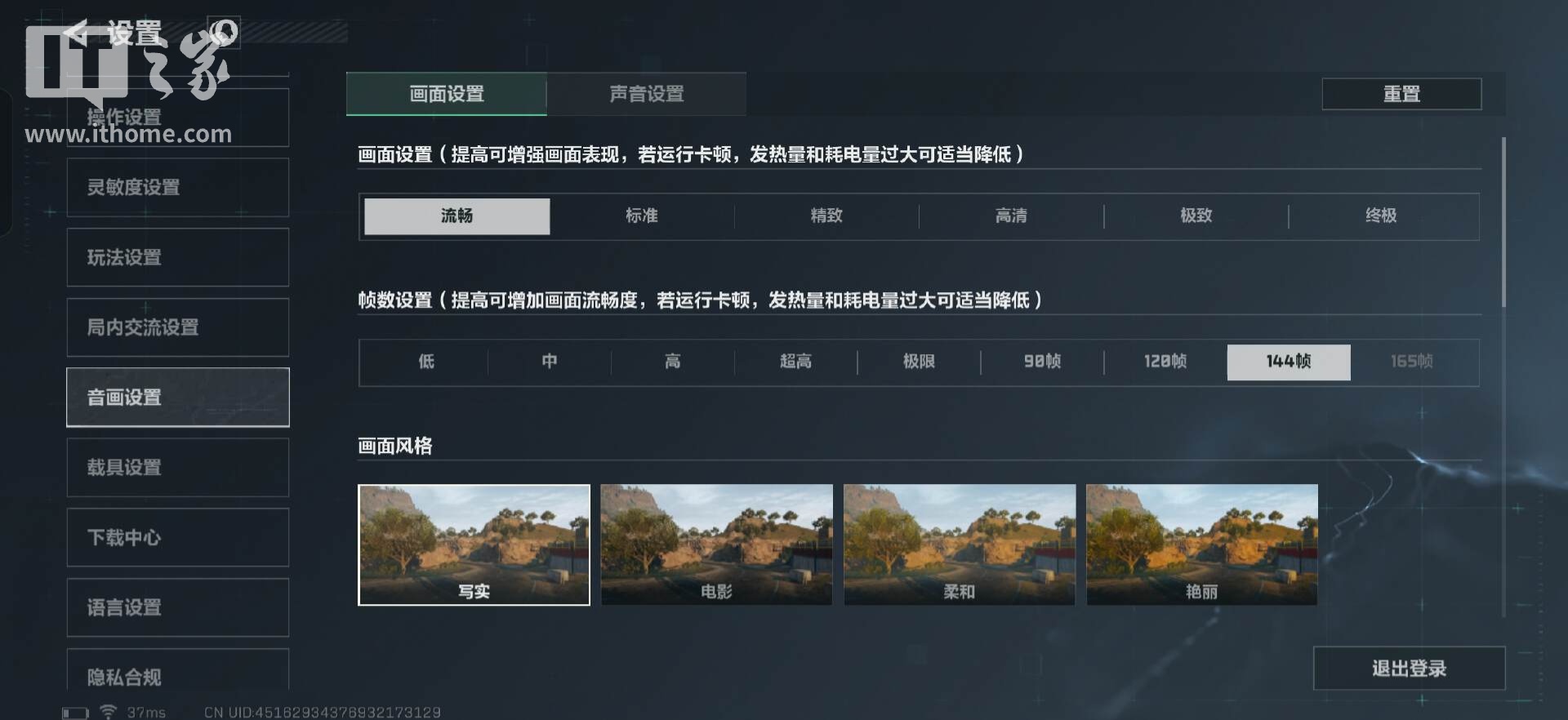Open the 画面设置 tab
1568x720 pixels.
447,94
